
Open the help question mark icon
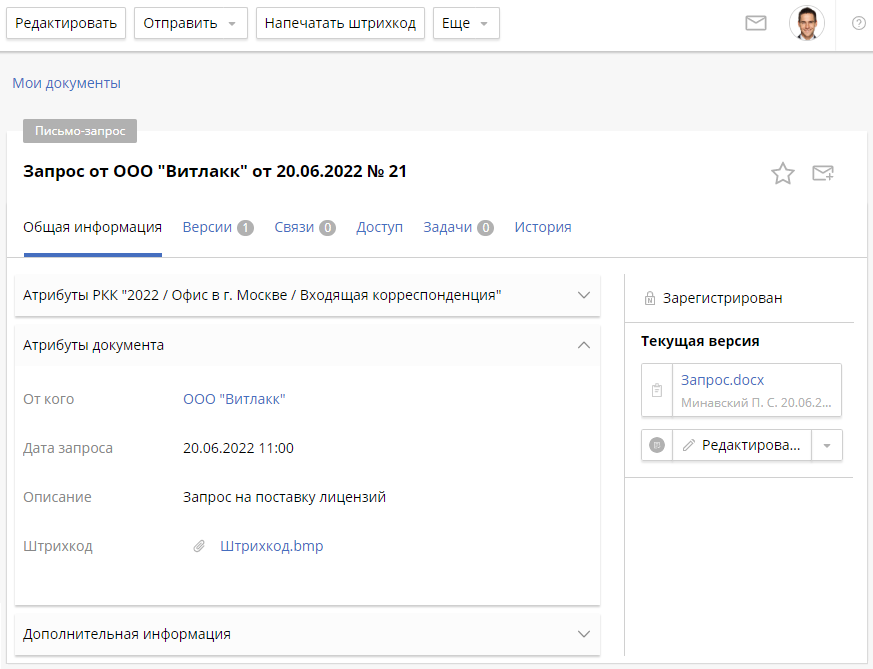point(858,23)
